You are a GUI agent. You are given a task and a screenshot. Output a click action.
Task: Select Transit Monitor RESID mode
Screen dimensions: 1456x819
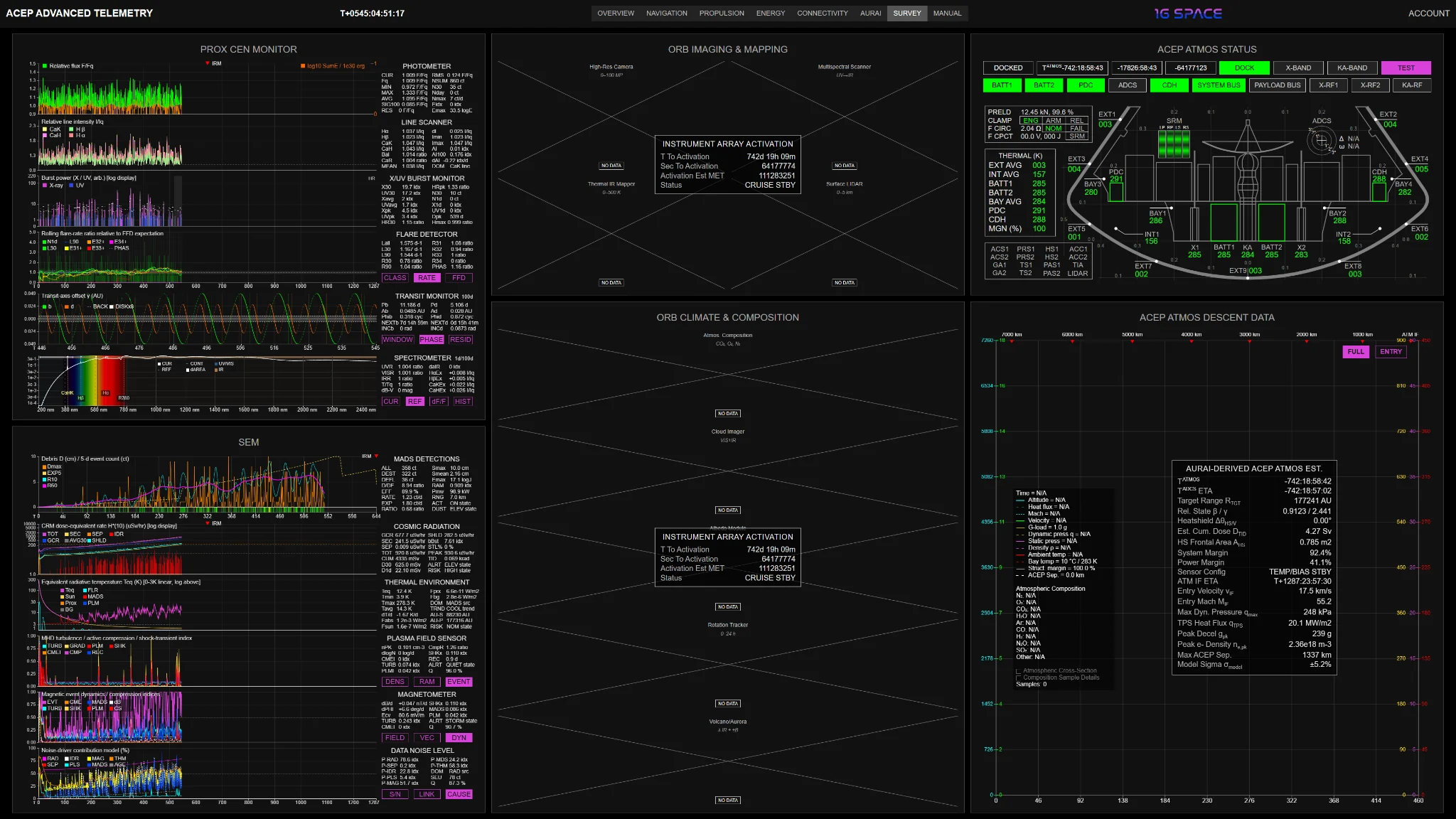tap(460, 340)
